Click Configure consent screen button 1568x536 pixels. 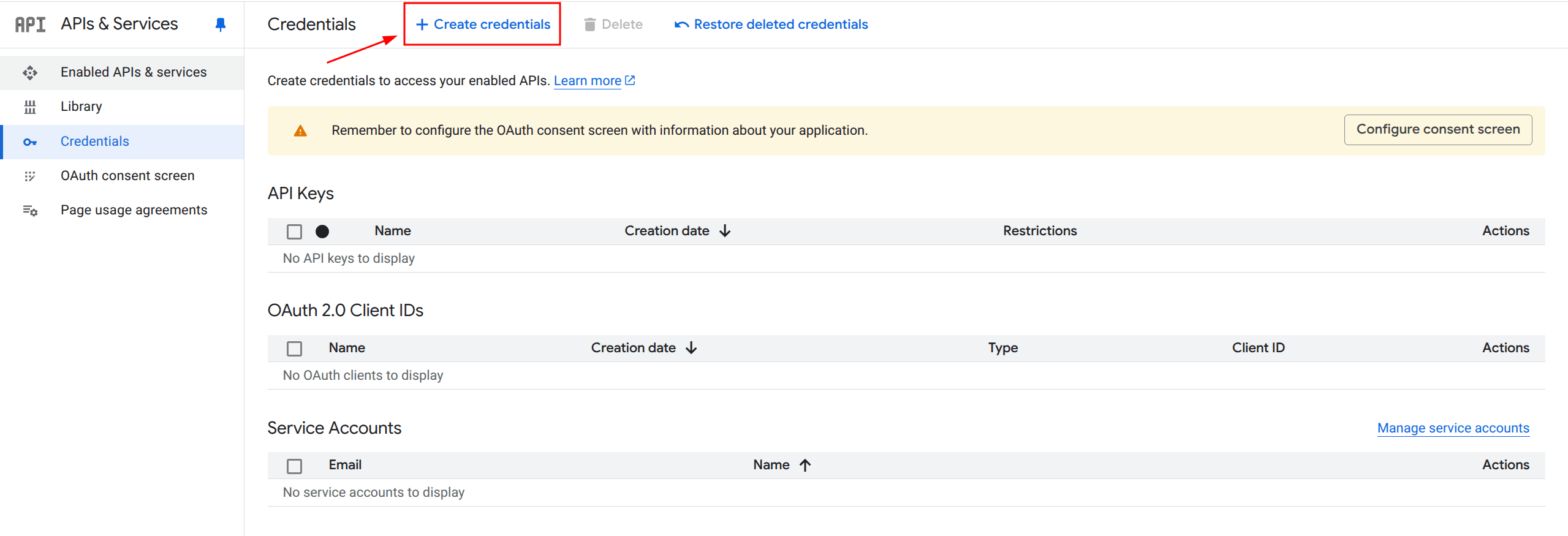coord(1438,129)
